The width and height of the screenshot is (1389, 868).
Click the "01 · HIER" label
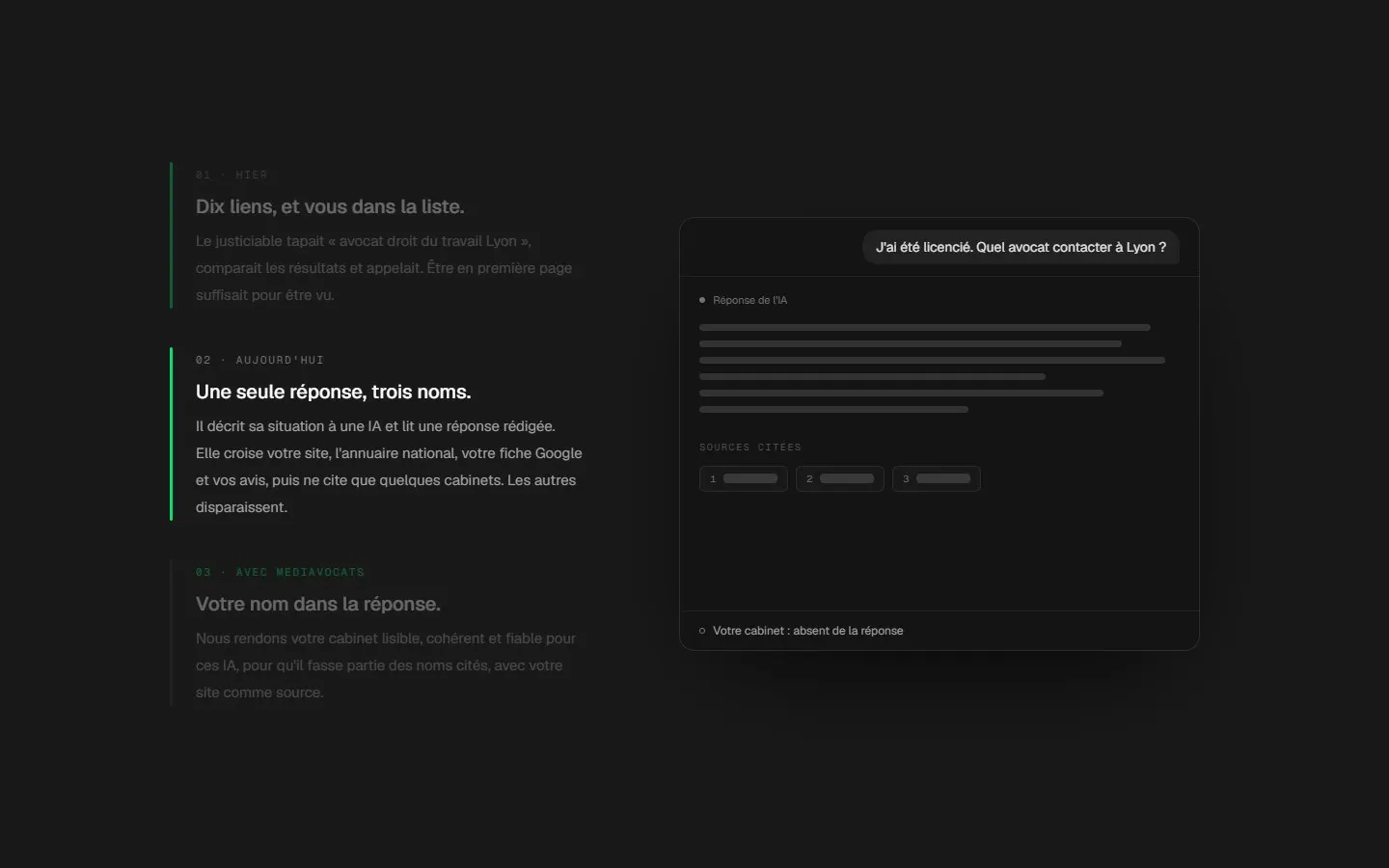coord(231,175)
